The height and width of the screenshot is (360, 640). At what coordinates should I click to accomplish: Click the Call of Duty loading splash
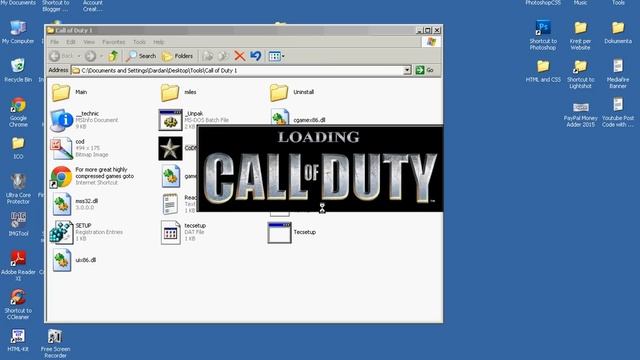(320, 169)
